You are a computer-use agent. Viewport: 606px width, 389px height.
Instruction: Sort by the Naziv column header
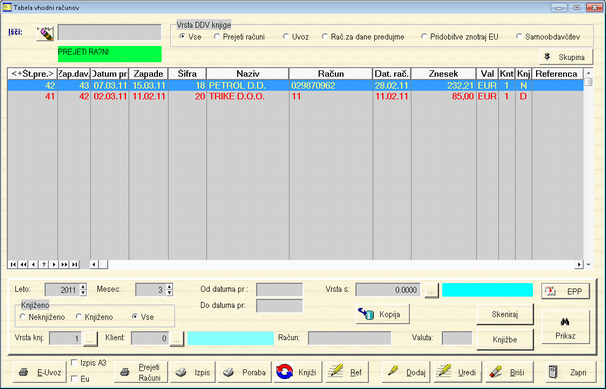point(248,73)
